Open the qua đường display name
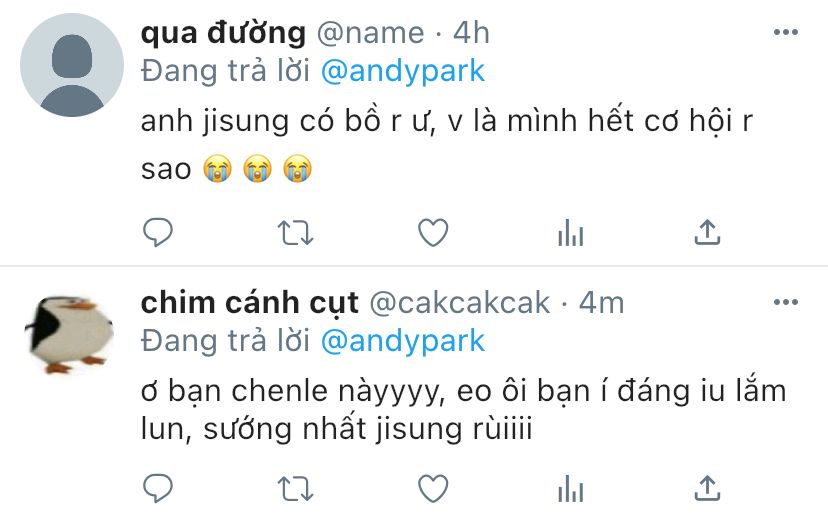The height and width of the screenshot is (518, 828). (x=223, y=33)
